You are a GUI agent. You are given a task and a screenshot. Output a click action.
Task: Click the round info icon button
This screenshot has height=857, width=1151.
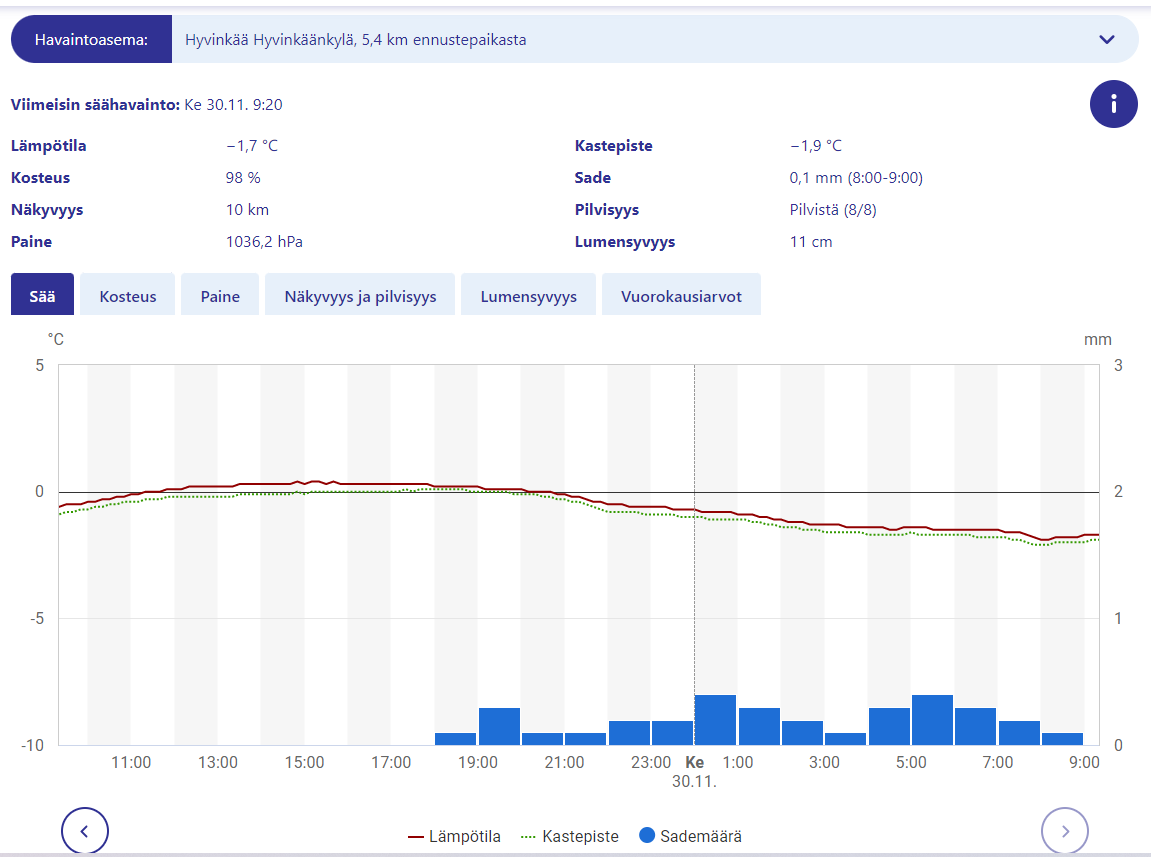(1113, 104)
